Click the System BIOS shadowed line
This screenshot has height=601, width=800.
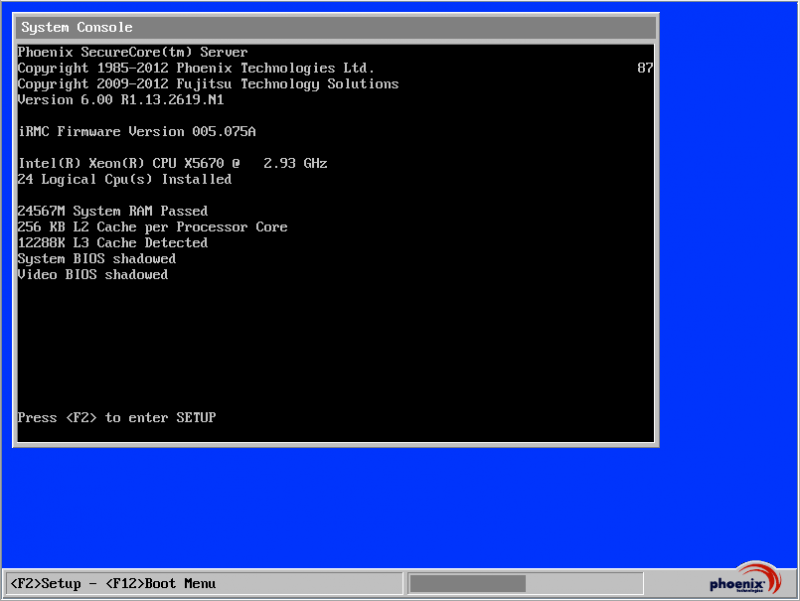(97, 259)
